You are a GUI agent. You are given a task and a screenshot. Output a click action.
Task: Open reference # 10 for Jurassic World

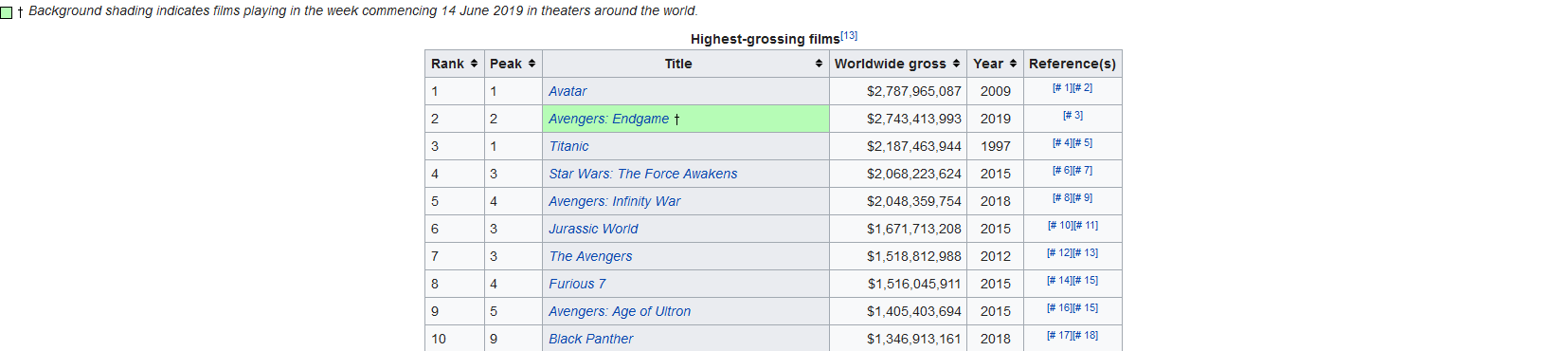pyautogui.click(x=1060, y=225)
